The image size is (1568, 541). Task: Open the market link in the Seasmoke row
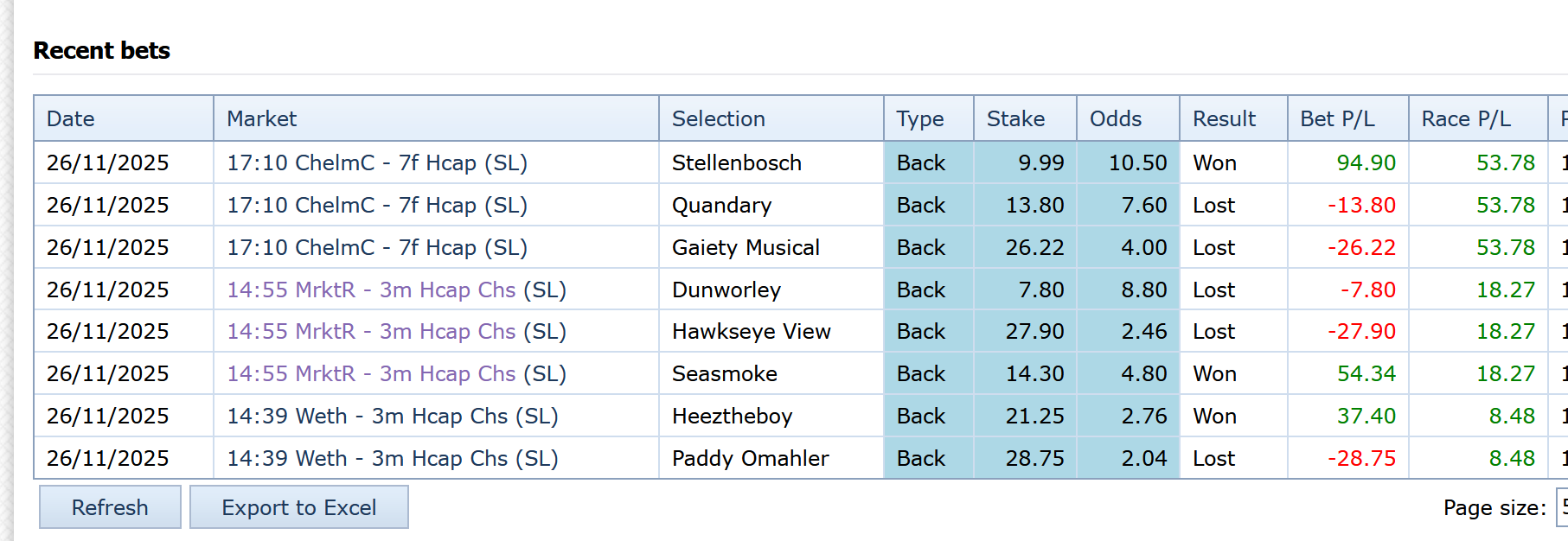396,373
